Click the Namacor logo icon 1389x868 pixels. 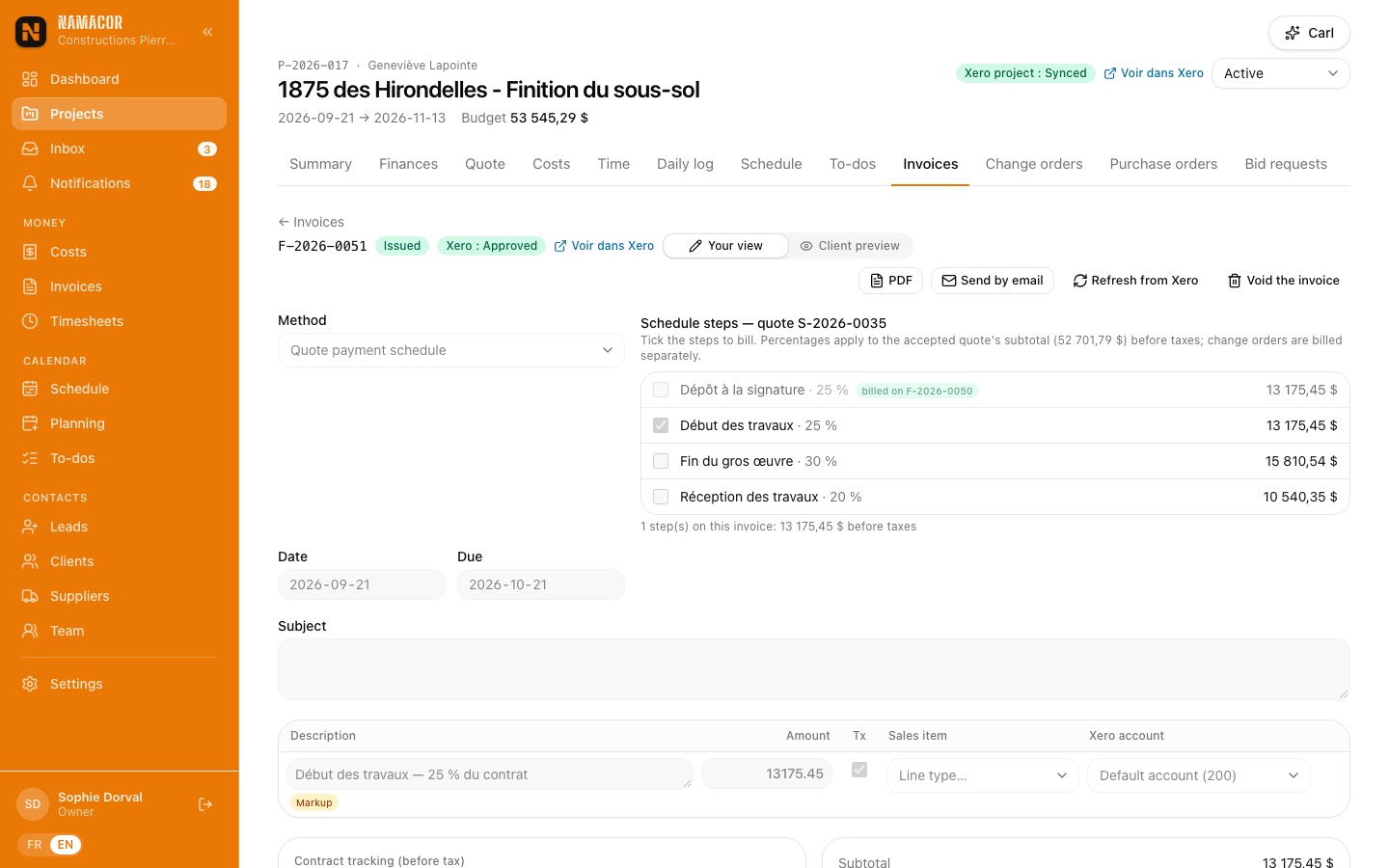(31, 32)
